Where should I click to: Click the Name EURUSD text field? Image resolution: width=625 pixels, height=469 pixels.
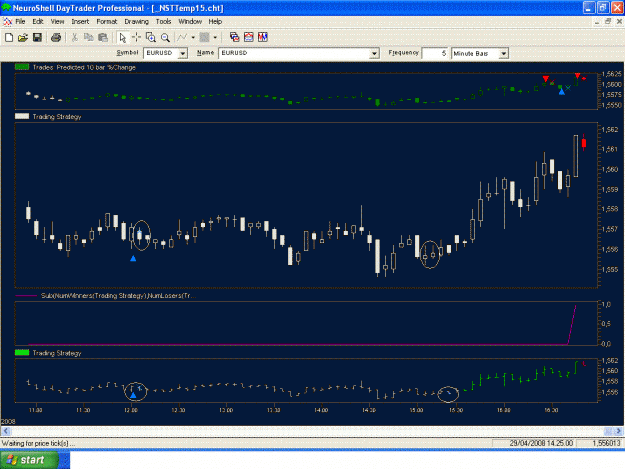tap(294, 53)
